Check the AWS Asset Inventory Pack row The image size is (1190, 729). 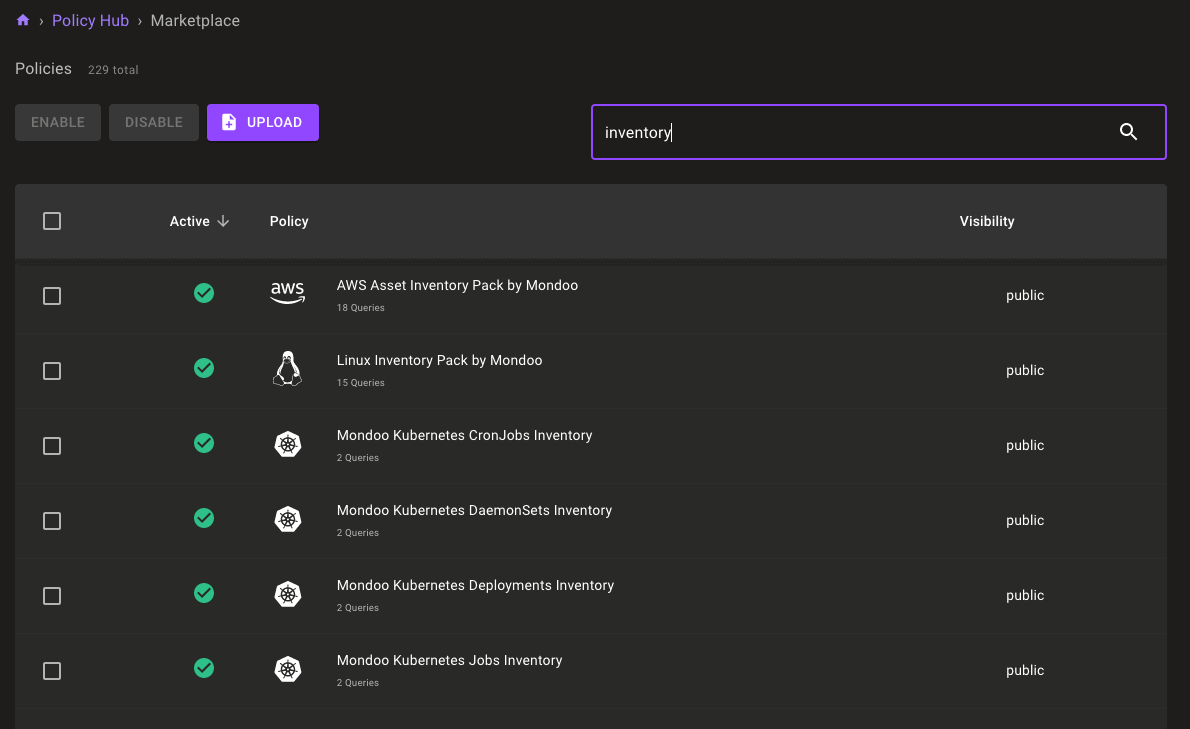click(52, 296)
